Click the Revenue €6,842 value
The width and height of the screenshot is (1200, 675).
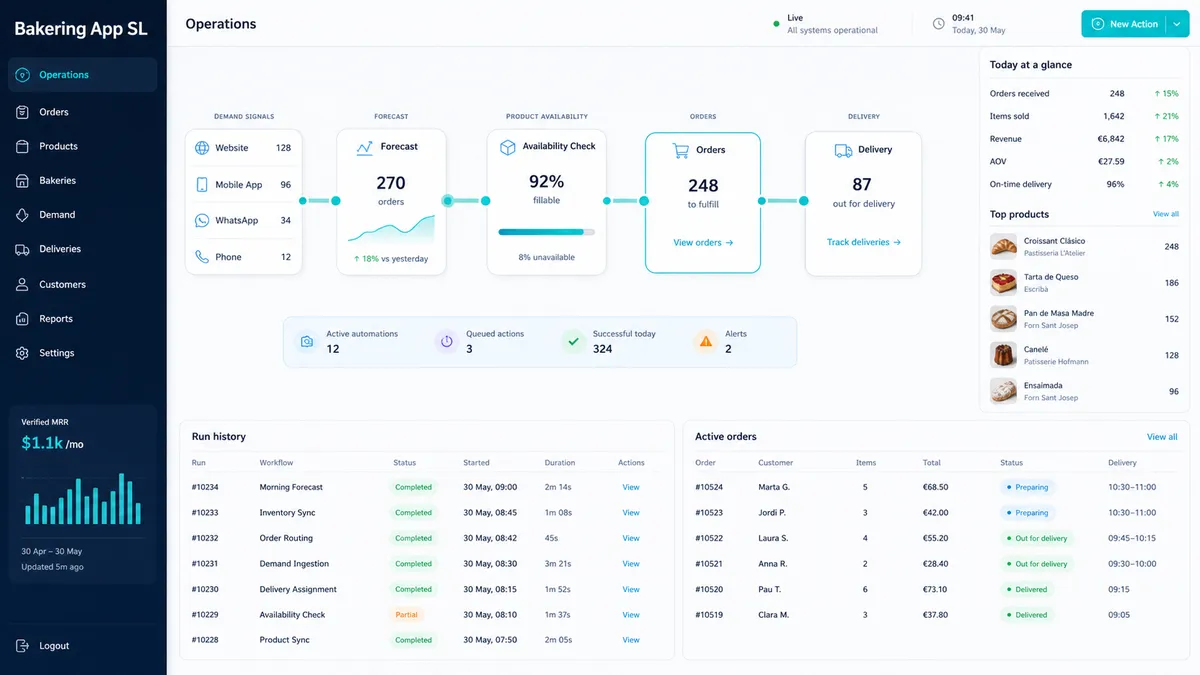point(1110,139)
